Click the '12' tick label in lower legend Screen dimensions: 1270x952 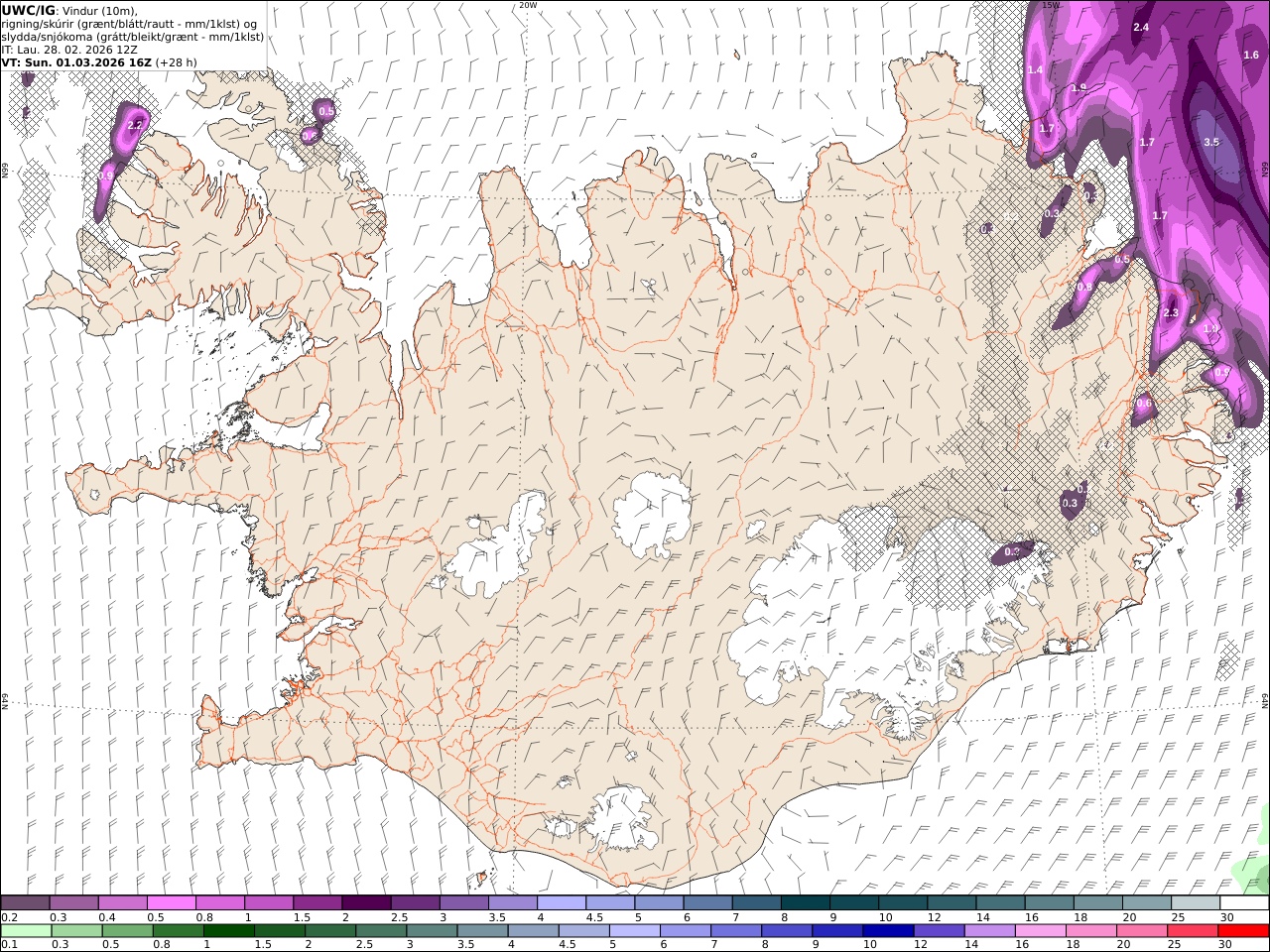pos(921,944)
